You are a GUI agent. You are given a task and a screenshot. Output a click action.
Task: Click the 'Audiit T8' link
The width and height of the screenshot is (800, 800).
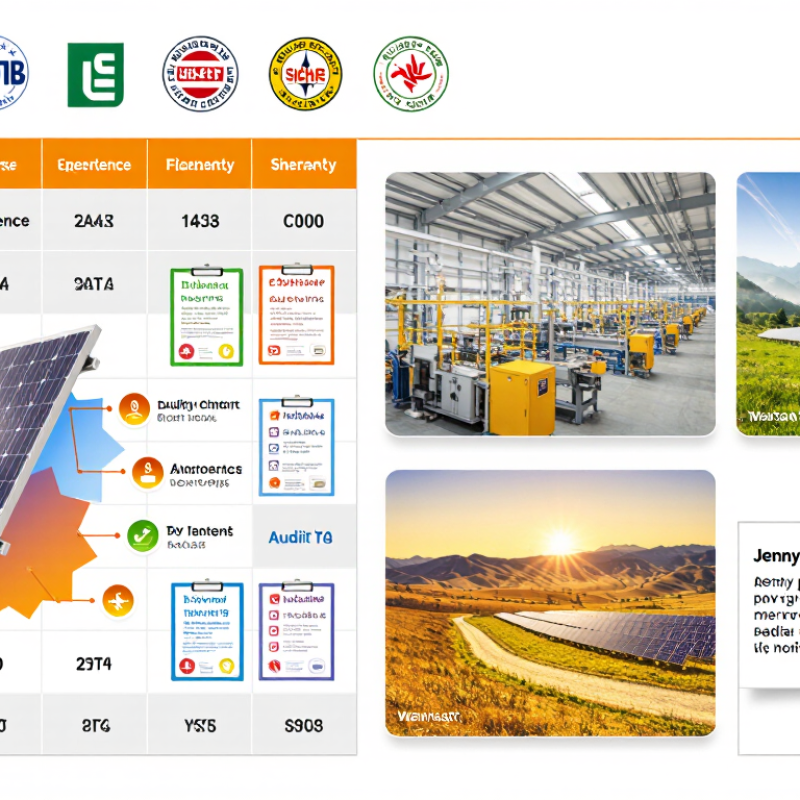click(301, 537)
